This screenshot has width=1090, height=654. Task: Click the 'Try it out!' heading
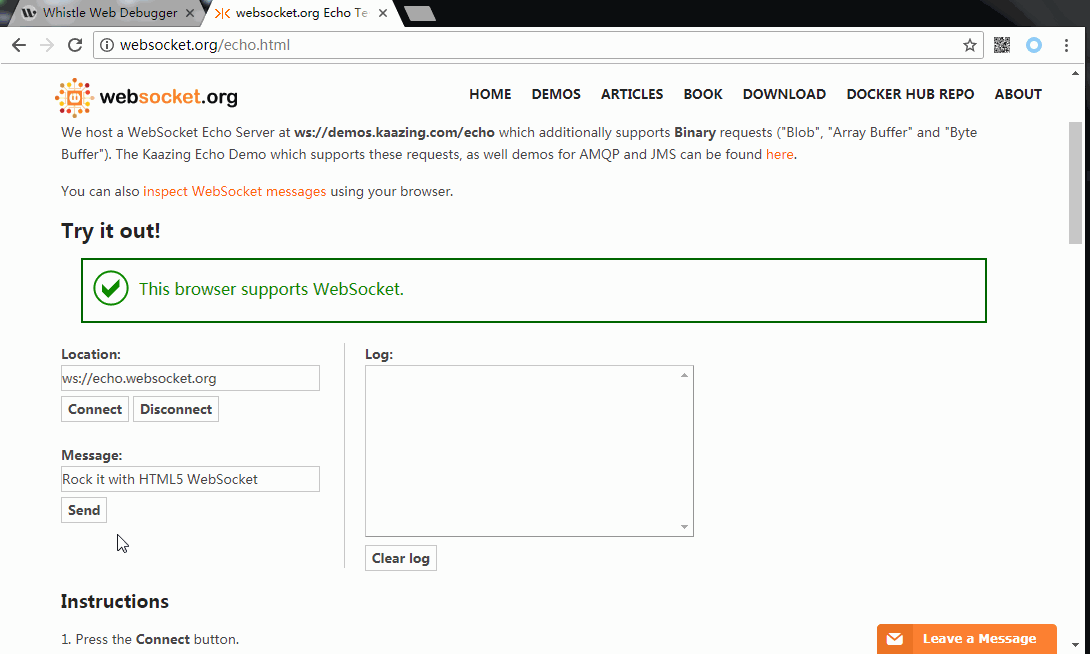click(x=111, y=231)
